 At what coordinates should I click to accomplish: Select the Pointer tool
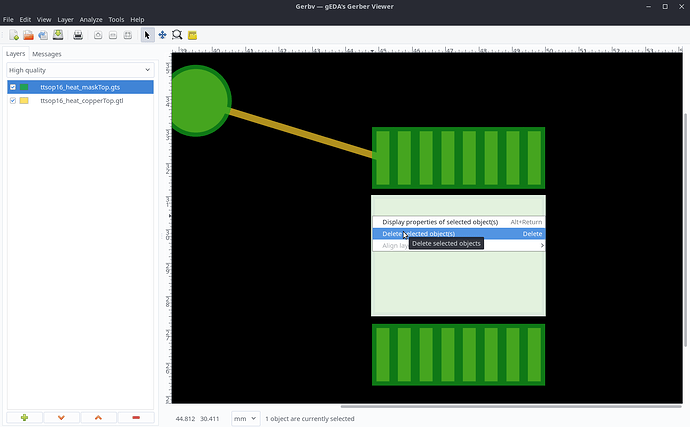click(147, 35)
